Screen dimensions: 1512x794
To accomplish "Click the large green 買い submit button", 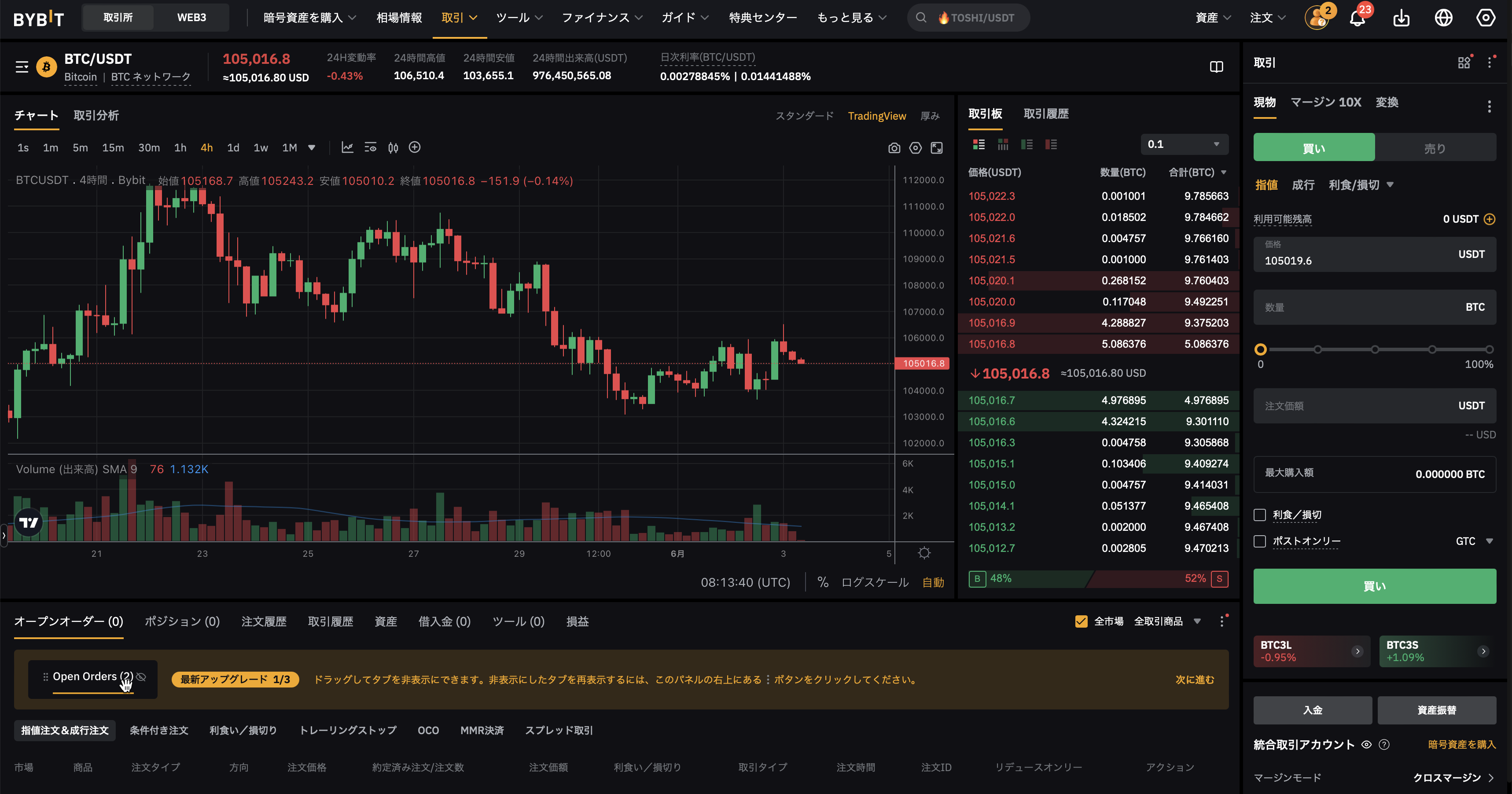I will click(1375, 586).
